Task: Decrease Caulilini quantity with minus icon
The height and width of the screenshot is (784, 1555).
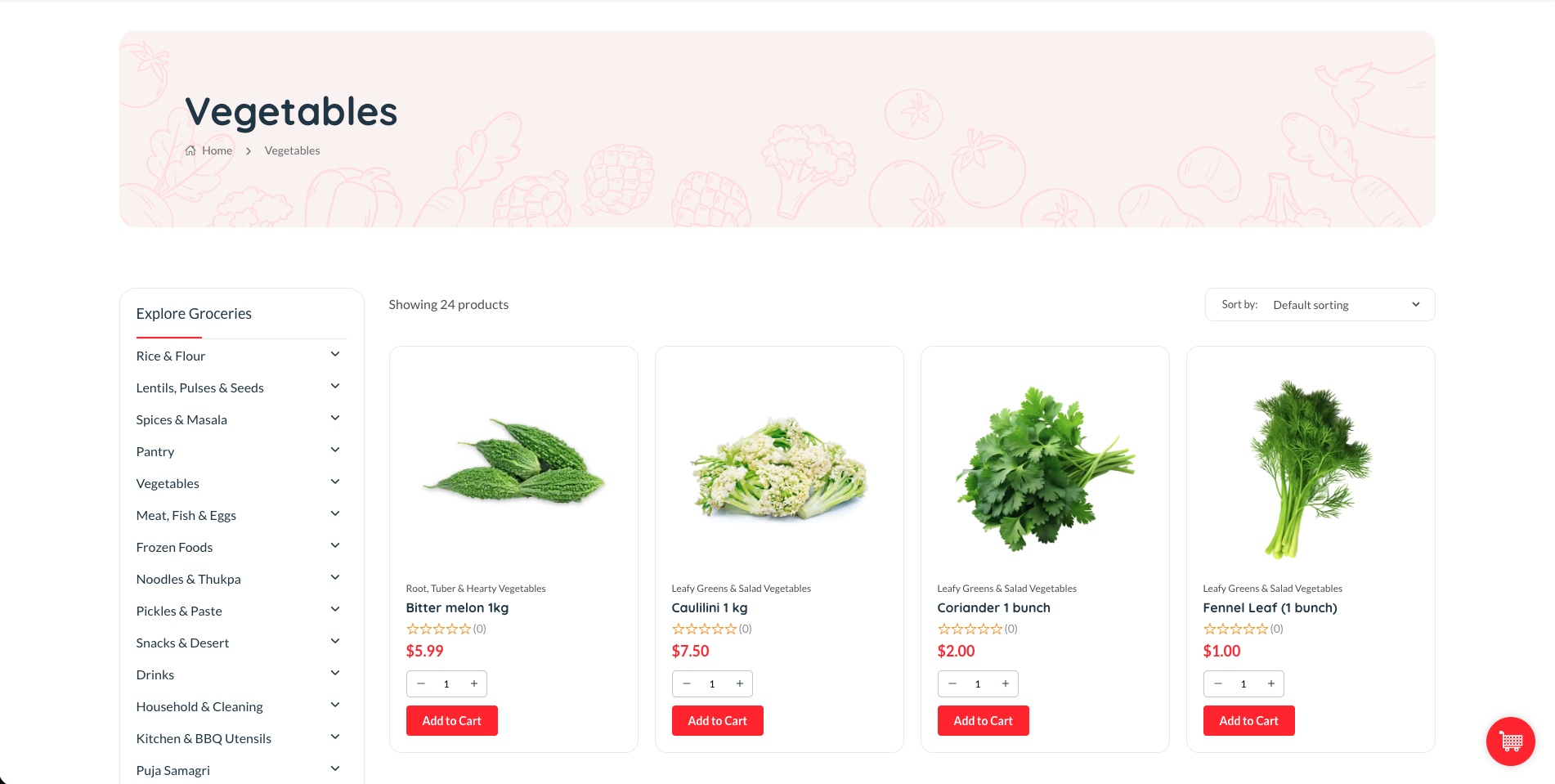Action: (687, 683)
